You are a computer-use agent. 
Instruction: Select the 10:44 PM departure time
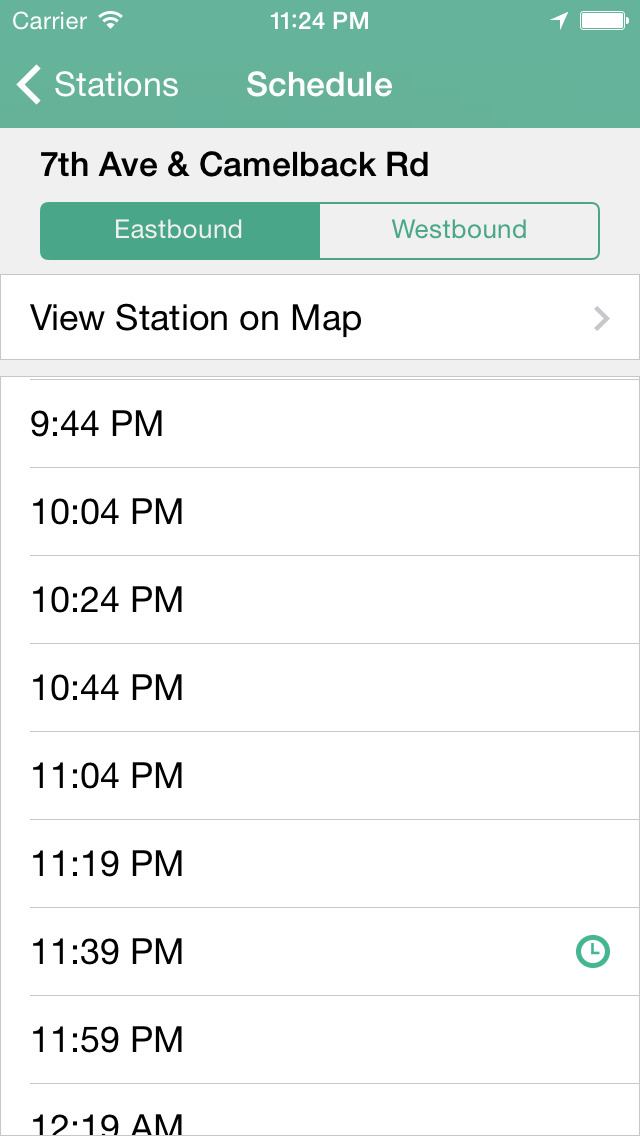click(320, 688)
